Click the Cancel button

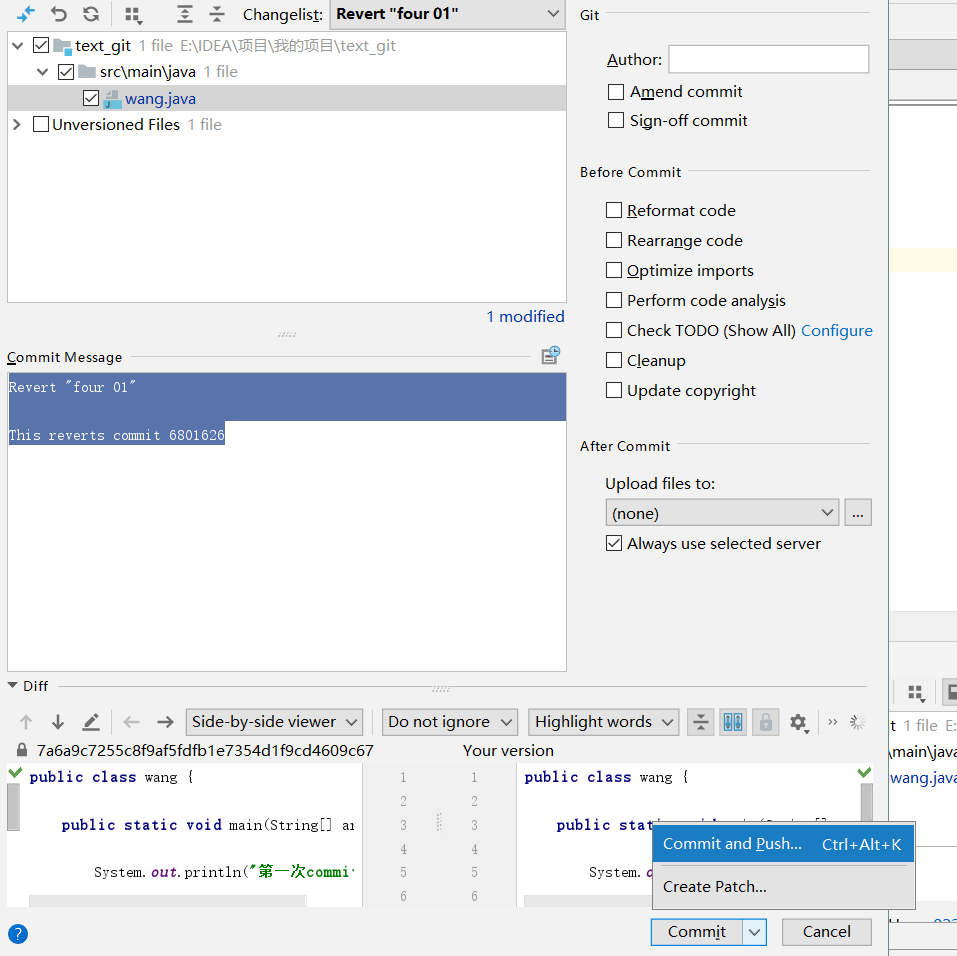[x=826, y=932]
